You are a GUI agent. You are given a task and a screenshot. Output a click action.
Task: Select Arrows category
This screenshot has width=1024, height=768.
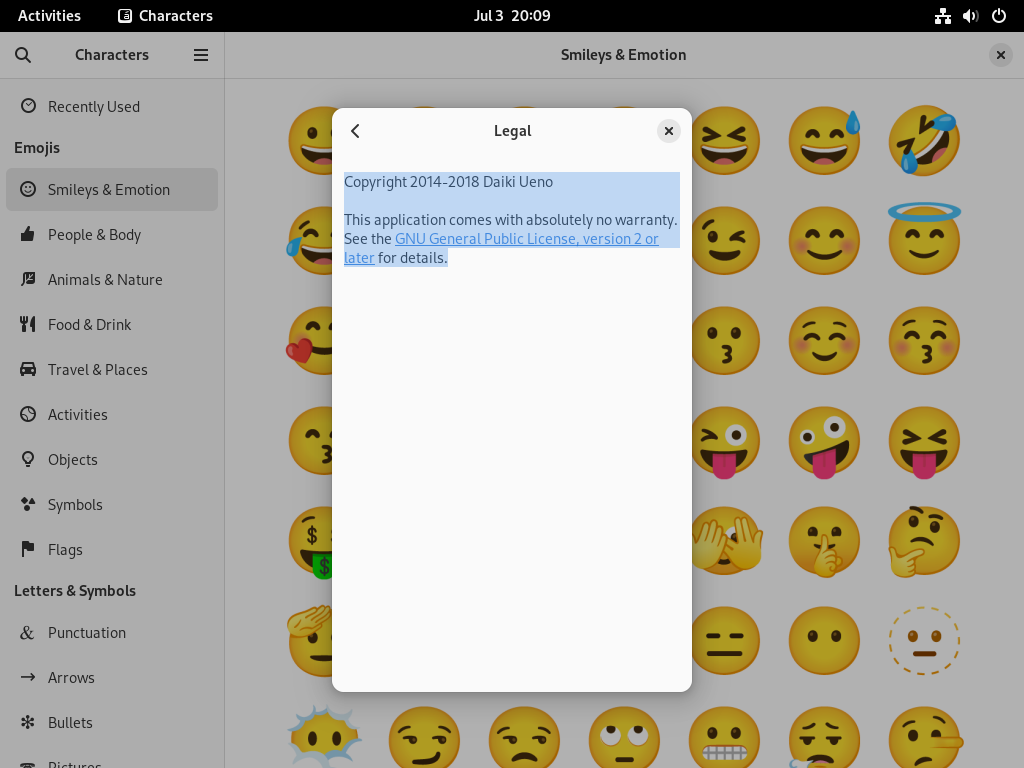coord(112,678)
